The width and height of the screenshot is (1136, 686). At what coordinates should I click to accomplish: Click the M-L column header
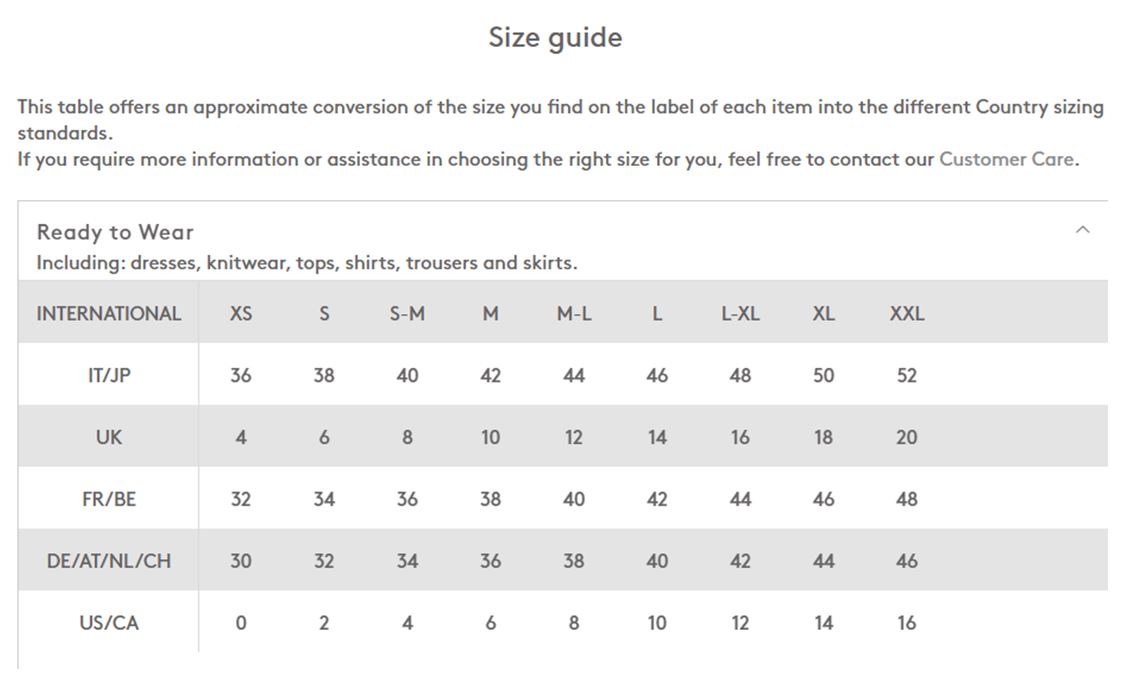point(574,314)
